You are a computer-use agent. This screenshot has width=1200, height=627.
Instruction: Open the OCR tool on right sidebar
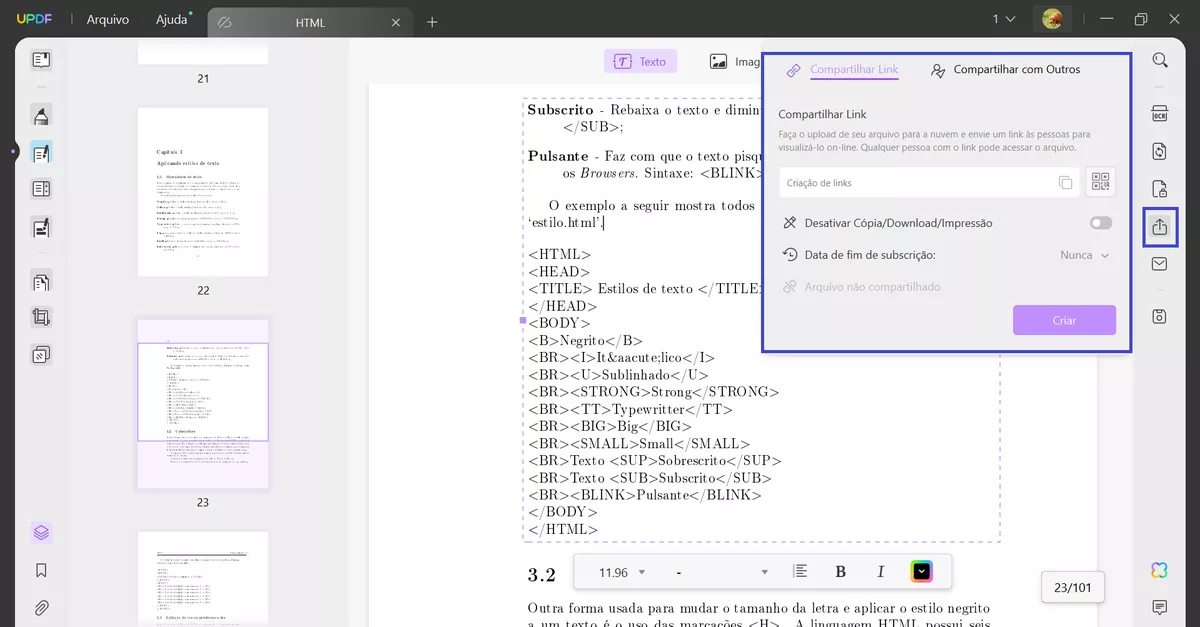(x=1159, y=113)
